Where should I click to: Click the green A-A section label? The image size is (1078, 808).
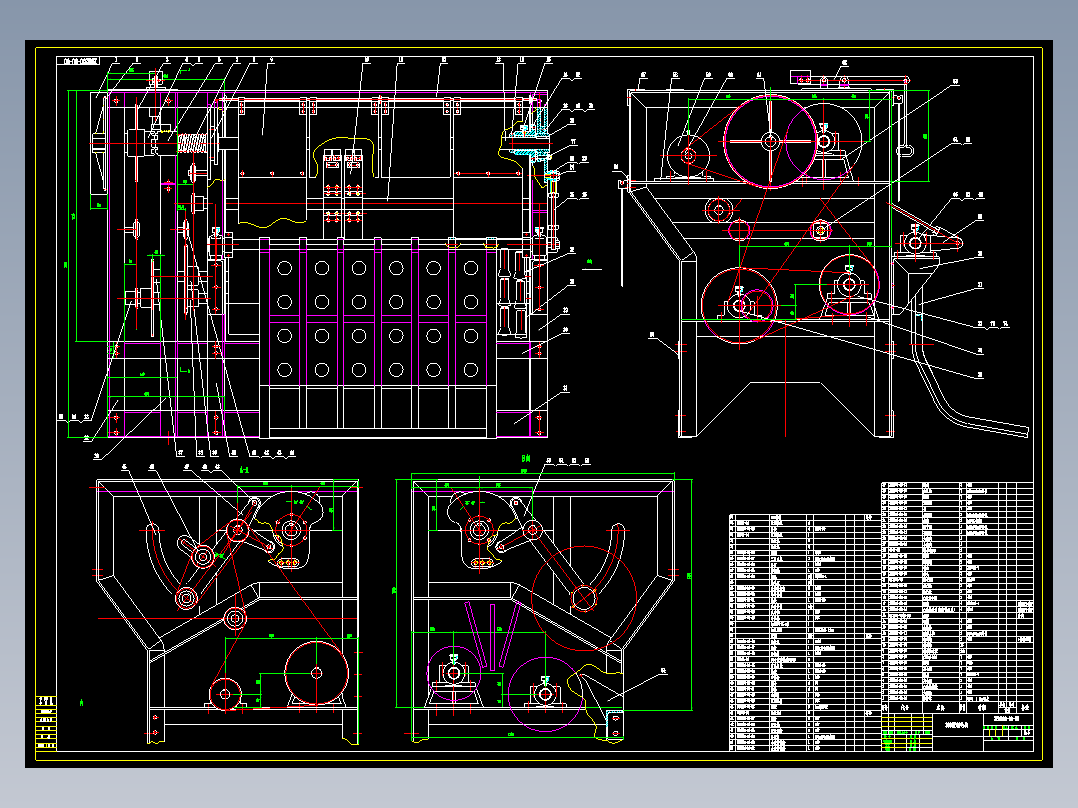tap(243, 470)
